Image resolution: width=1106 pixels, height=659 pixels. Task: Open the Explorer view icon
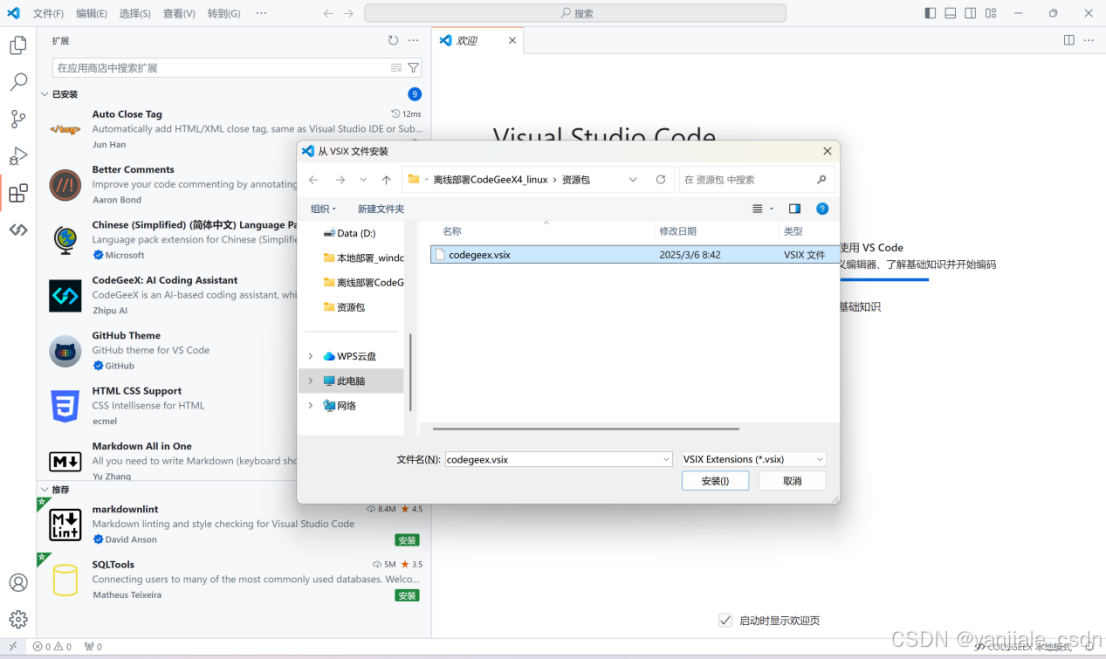pos(18,45)
